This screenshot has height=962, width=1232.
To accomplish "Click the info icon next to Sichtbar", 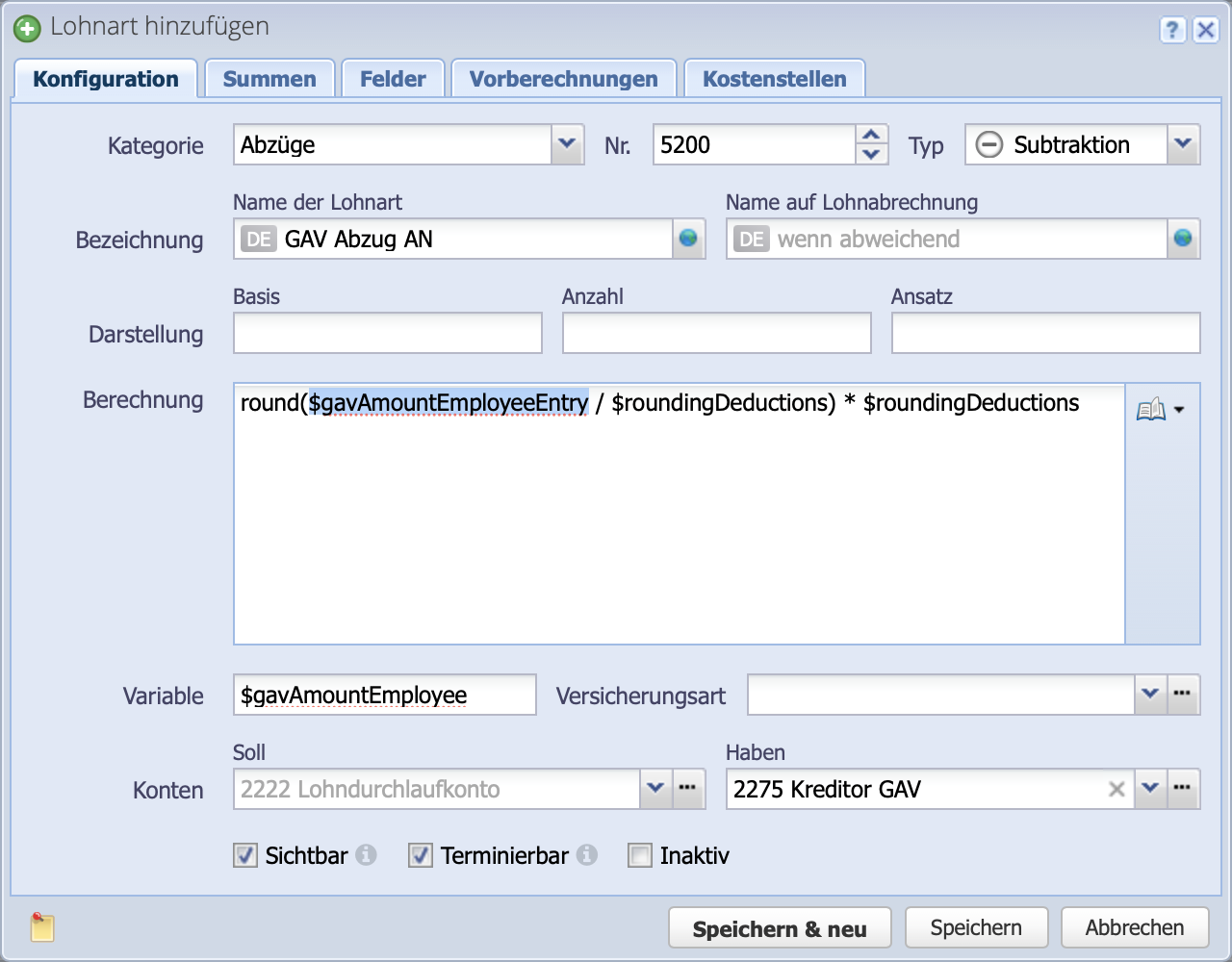I will pyautogui.click(x=367, y=854).
